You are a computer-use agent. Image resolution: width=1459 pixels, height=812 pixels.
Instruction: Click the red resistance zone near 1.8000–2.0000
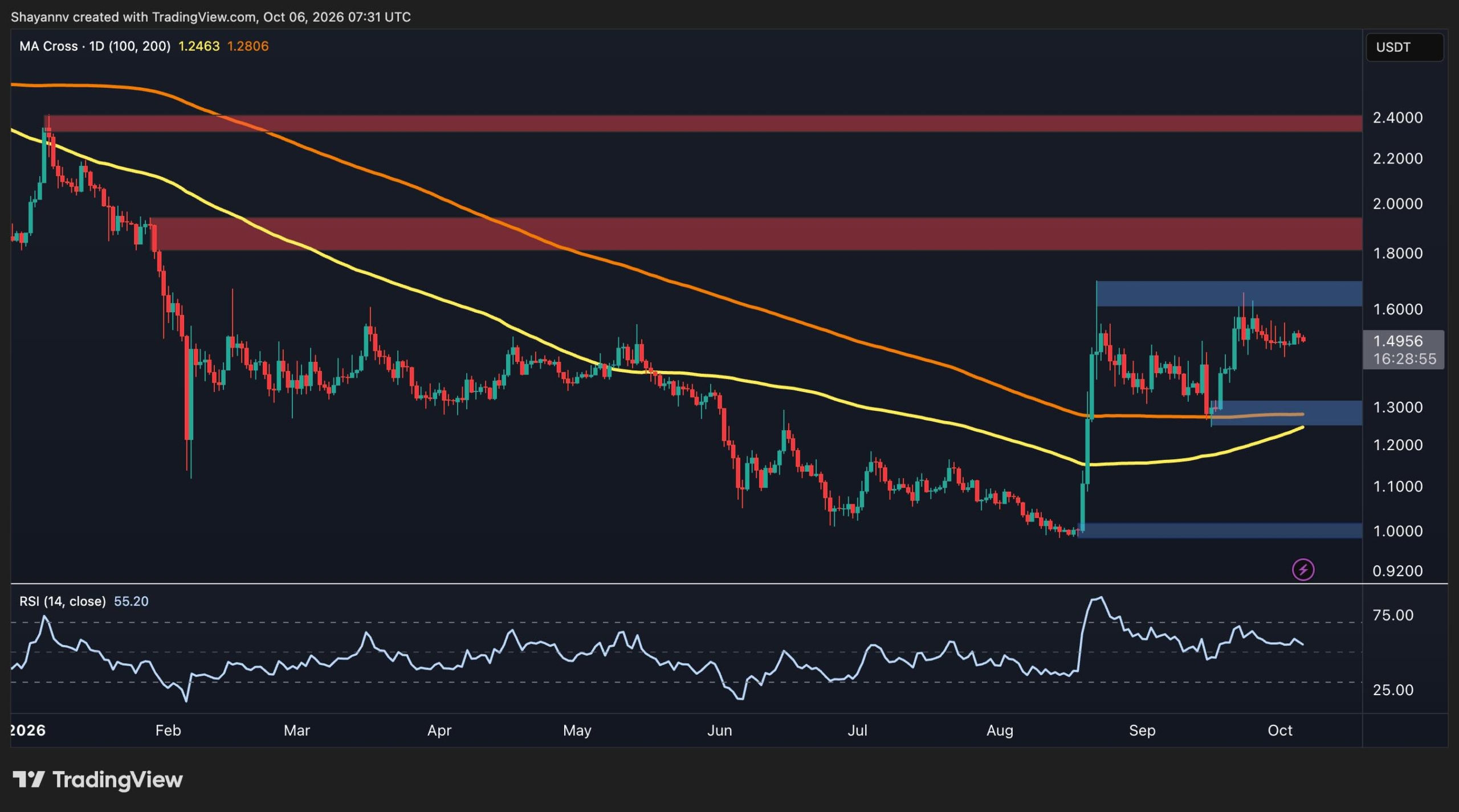[756, 234]
